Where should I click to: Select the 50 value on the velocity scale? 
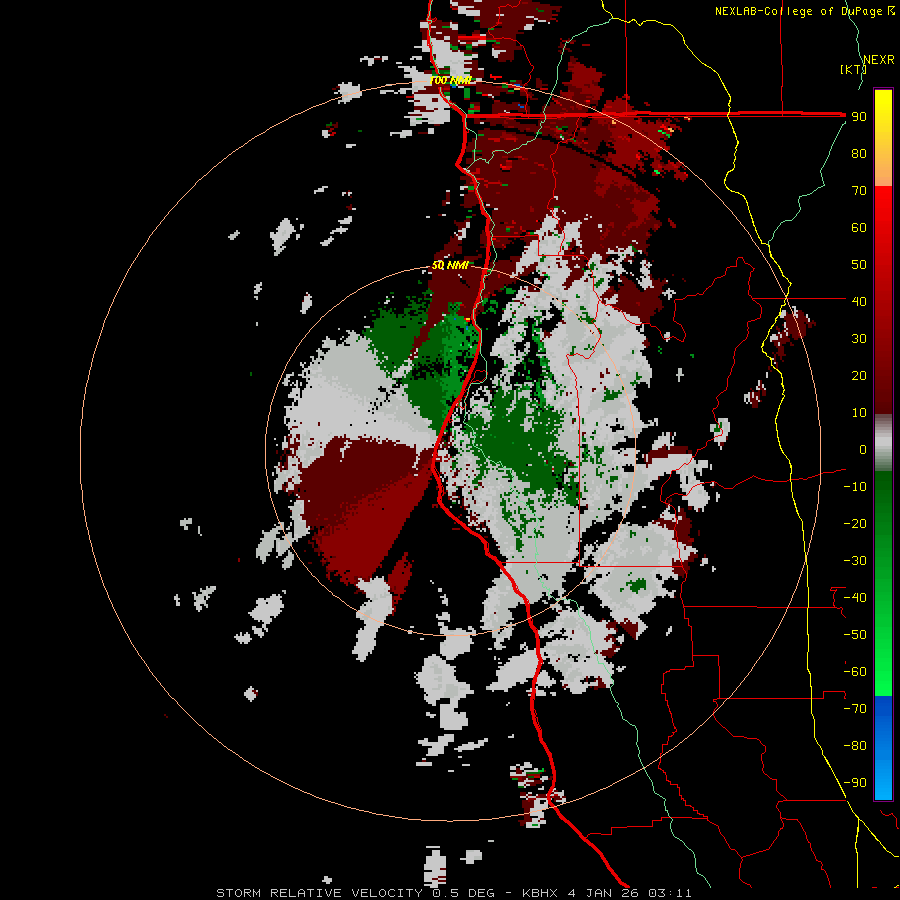click(x=859, y=265)
